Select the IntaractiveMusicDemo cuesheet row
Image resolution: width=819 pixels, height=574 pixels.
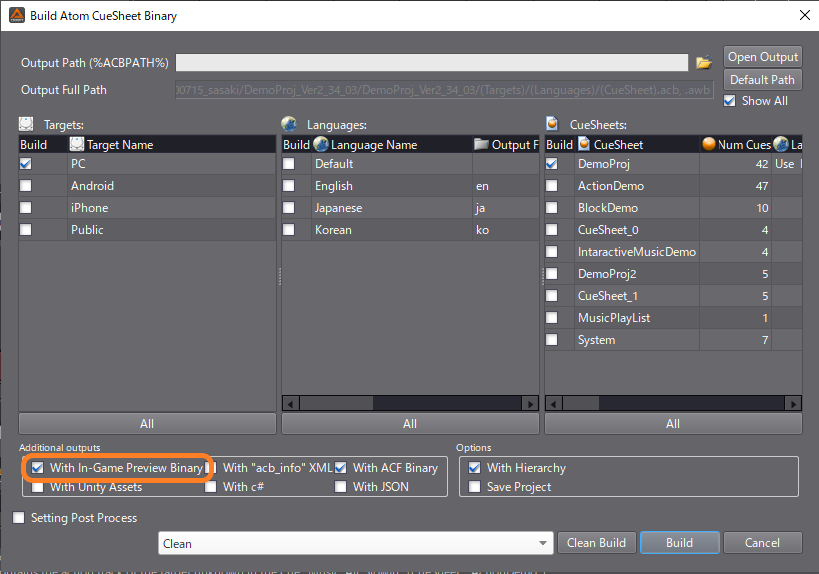(673, 252)
